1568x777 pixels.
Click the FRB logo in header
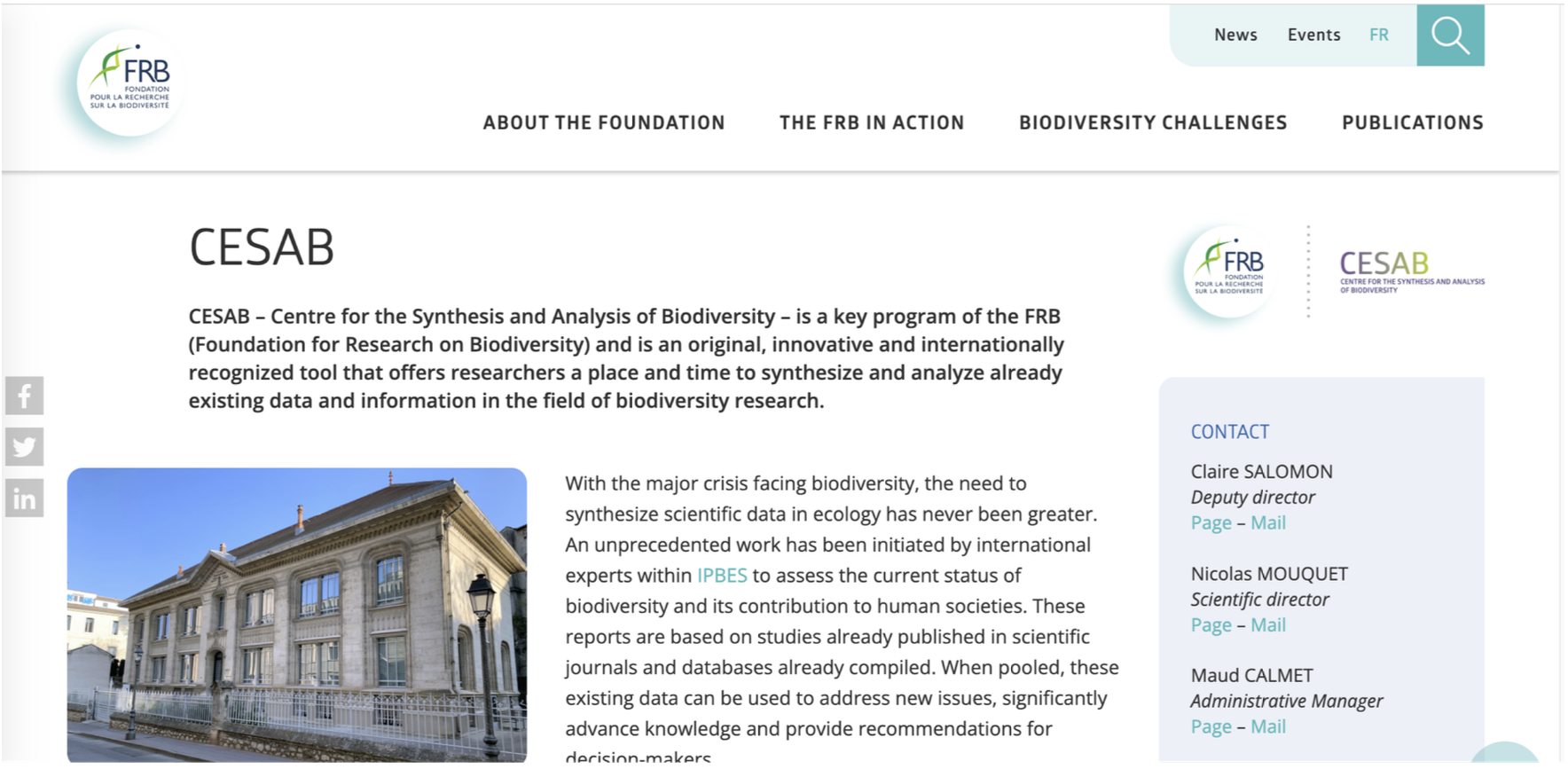click(x=129, y=83)
